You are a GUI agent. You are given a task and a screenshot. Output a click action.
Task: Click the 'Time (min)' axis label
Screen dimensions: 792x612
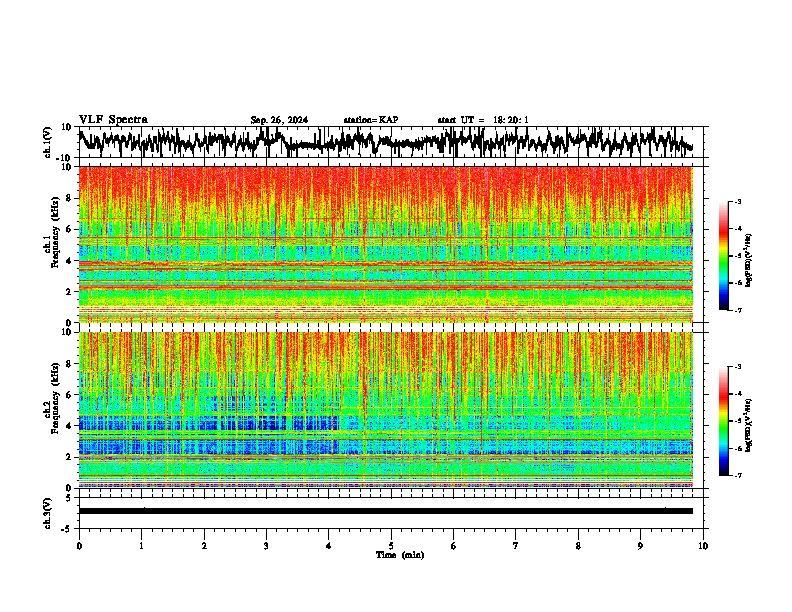coord(400,555)
